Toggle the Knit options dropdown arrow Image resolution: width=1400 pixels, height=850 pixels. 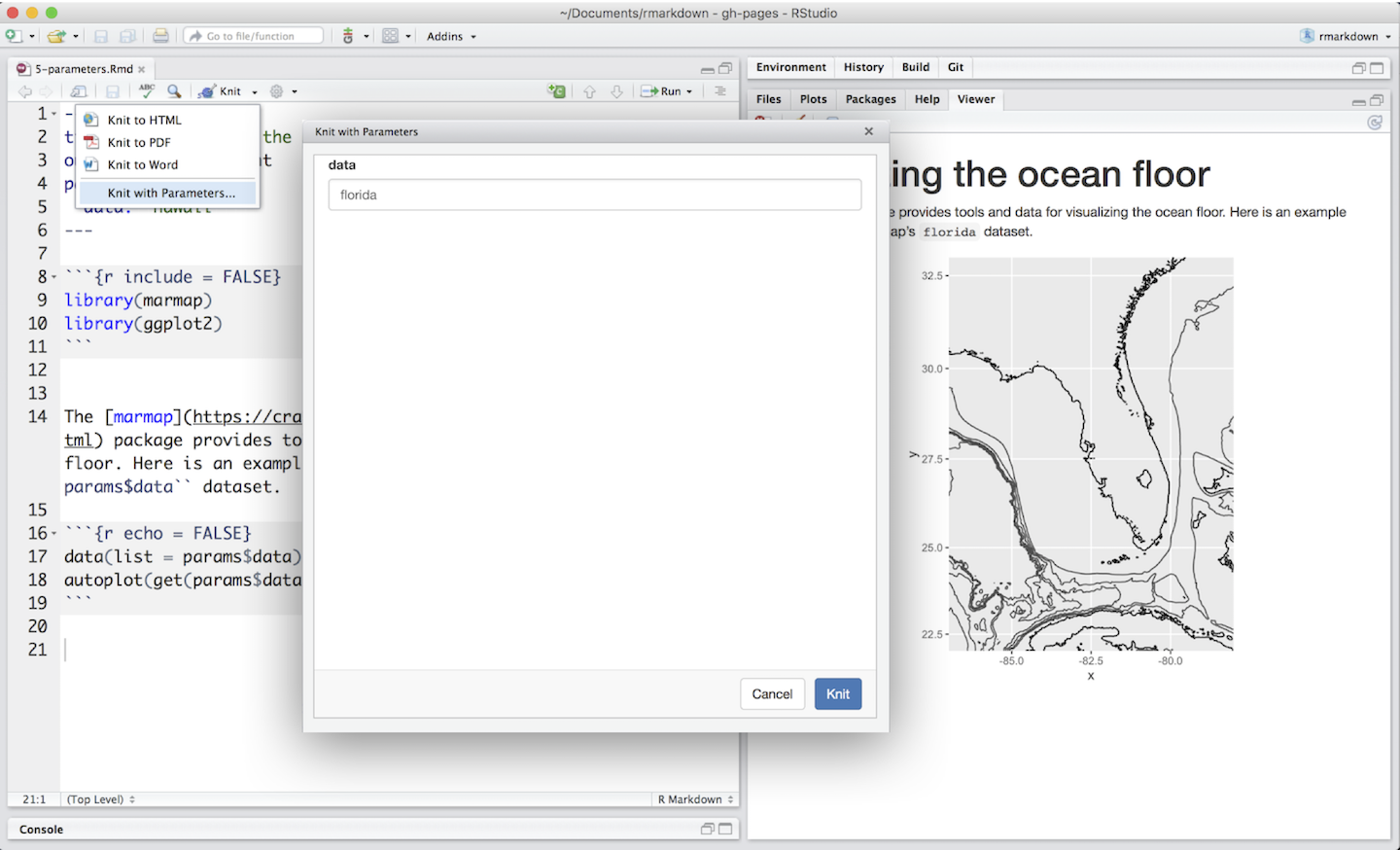(255, 92)
